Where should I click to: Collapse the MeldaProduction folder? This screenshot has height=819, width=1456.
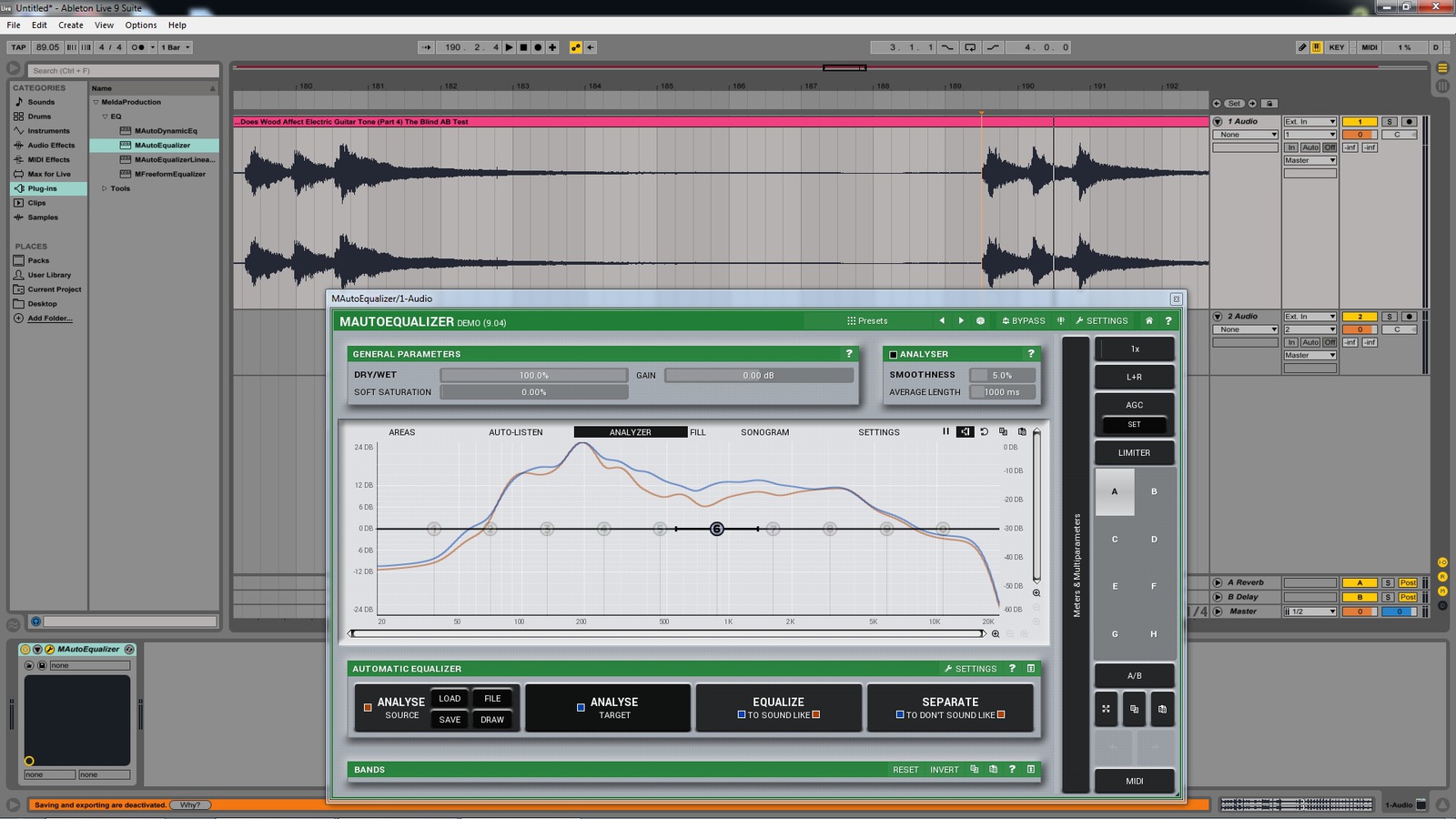pos(96,102)
